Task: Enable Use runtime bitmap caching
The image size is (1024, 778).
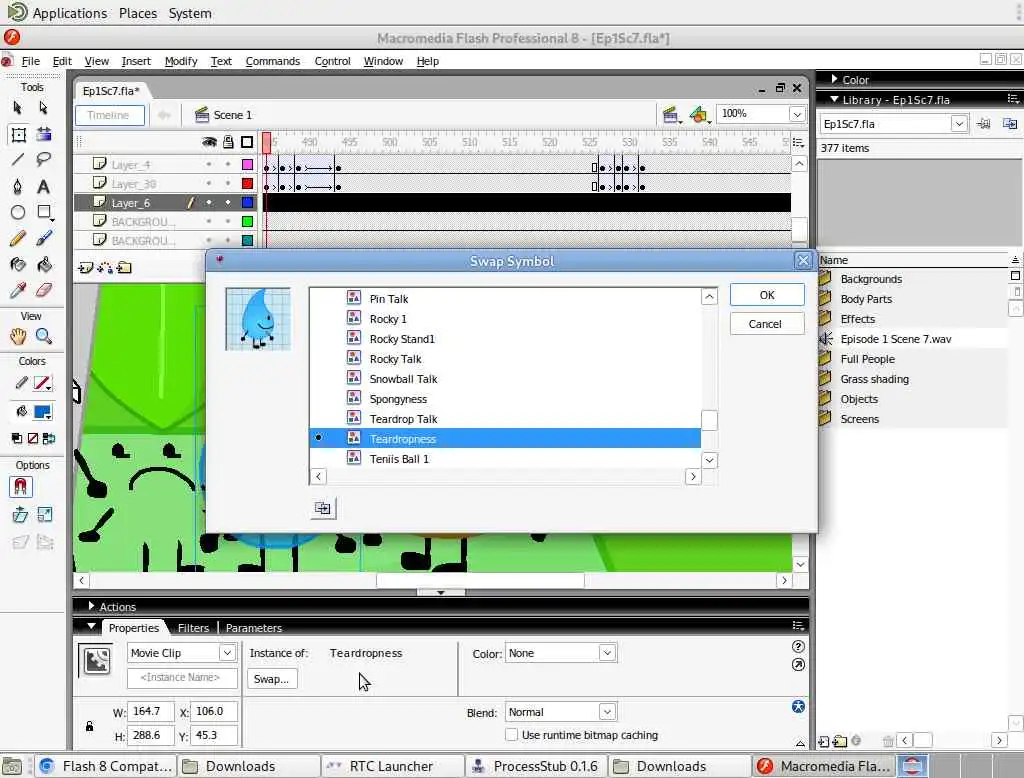Action: [x=512, y=735]
